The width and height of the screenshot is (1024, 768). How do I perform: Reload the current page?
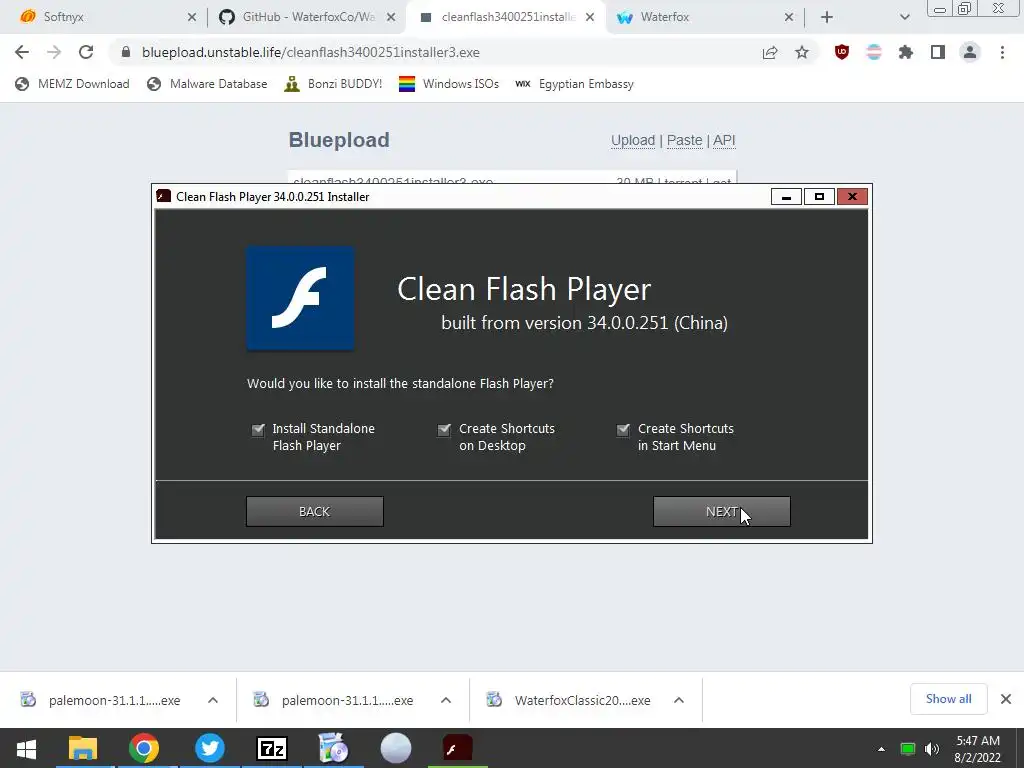86,52
